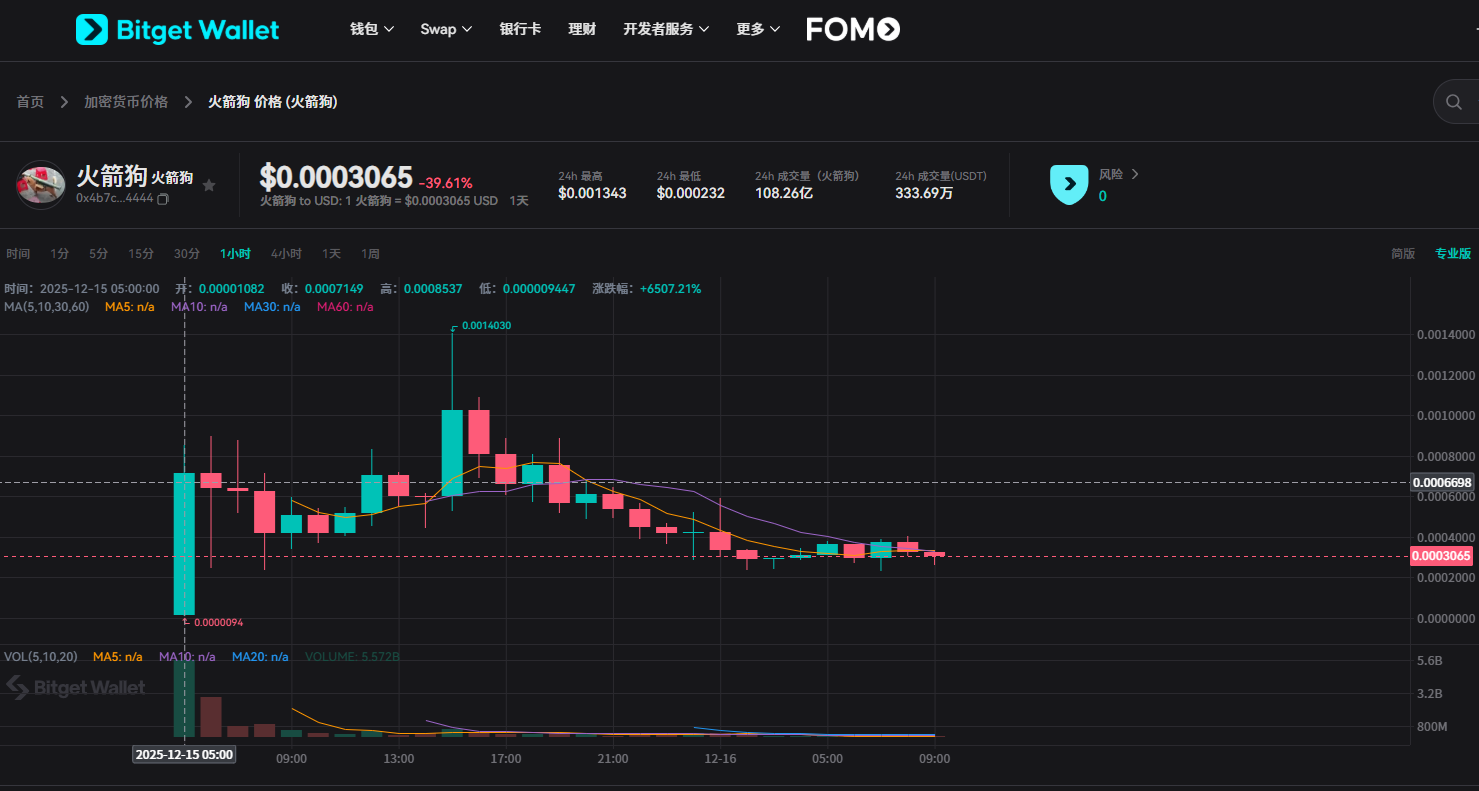This screenshot has height=791, width=1479.
Task: Open the 风险 risk detail arrow
Action: click(x=1135, y=174)
